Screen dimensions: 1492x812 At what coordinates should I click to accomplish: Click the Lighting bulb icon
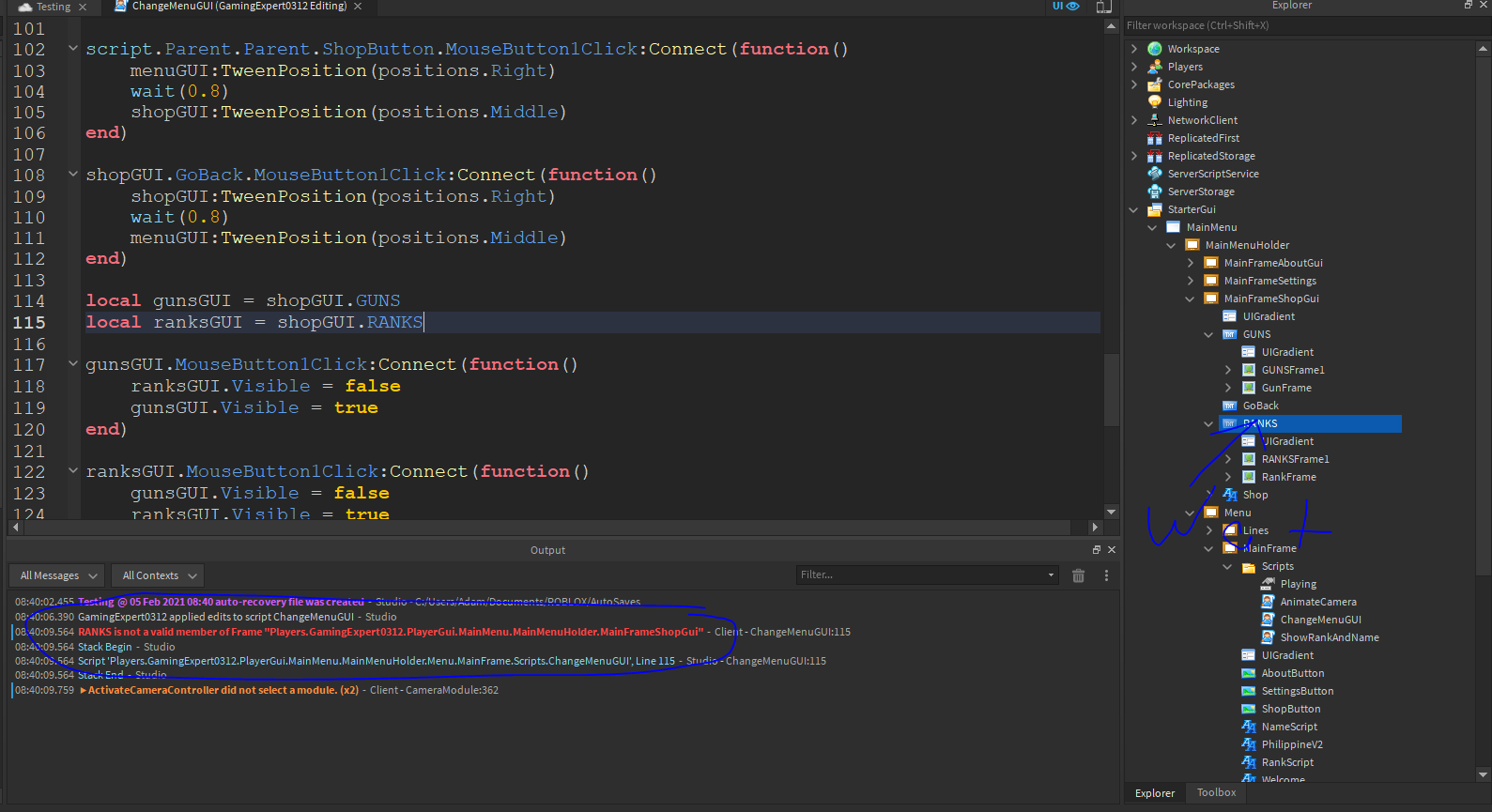click(x=1155, y=102)
